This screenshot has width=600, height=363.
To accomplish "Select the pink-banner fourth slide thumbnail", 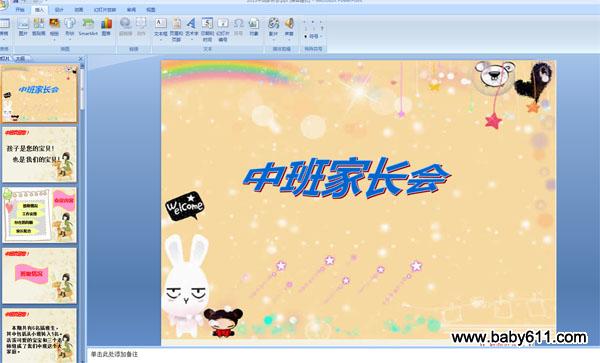I will 39,275.
